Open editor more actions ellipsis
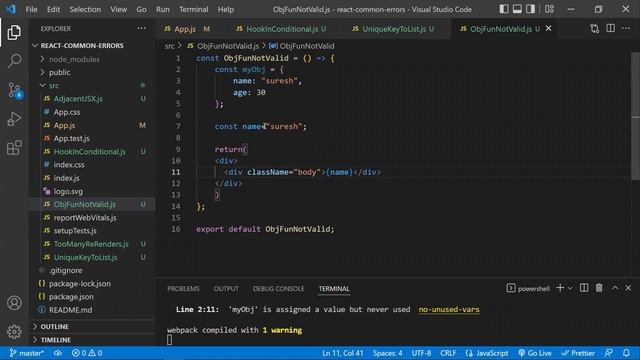The width and height of the screenshot is (640, 360). click(626, 29)
